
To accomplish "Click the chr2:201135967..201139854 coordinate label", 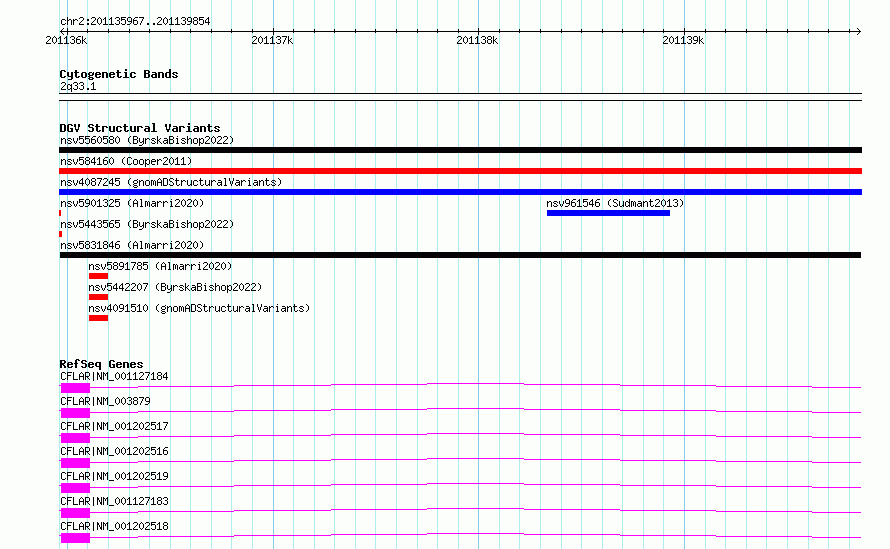I will click(135, 22).
